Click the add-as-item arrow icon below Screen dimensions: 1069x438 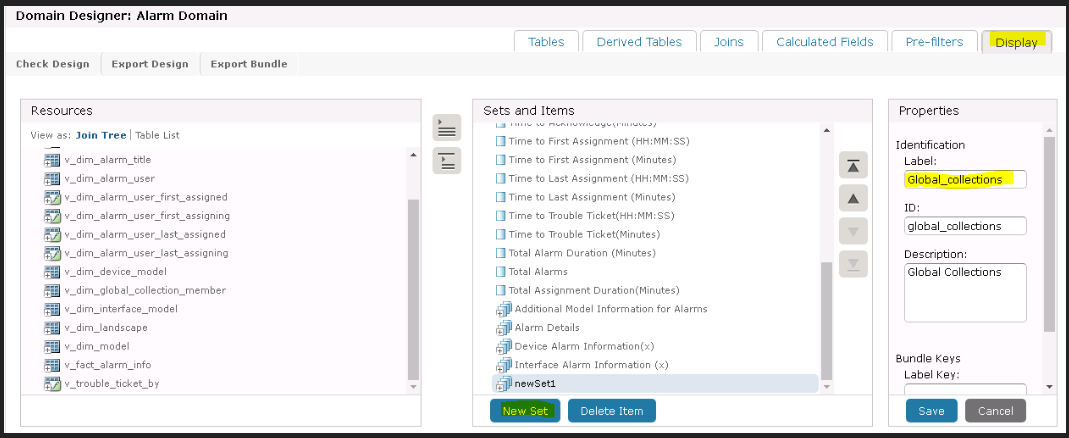tap(447, 160)
